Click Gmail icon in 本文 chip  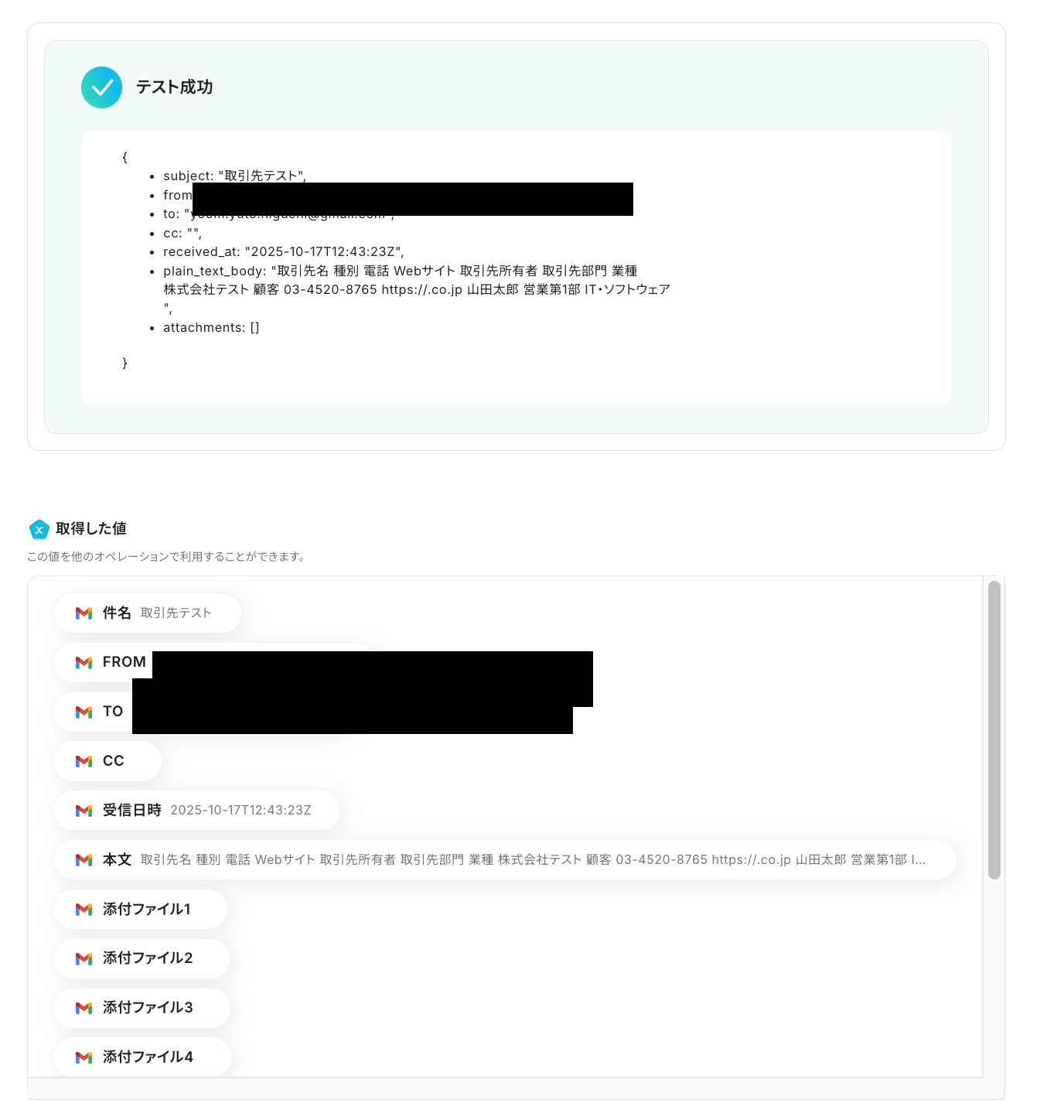(x=84, y=860)
